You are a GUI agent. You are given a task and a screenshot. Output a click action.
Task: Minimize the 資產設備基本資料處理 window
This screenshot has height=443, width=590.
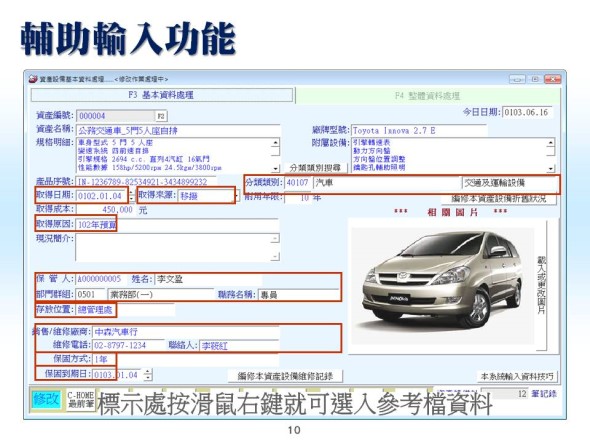[x=517, y=79]
